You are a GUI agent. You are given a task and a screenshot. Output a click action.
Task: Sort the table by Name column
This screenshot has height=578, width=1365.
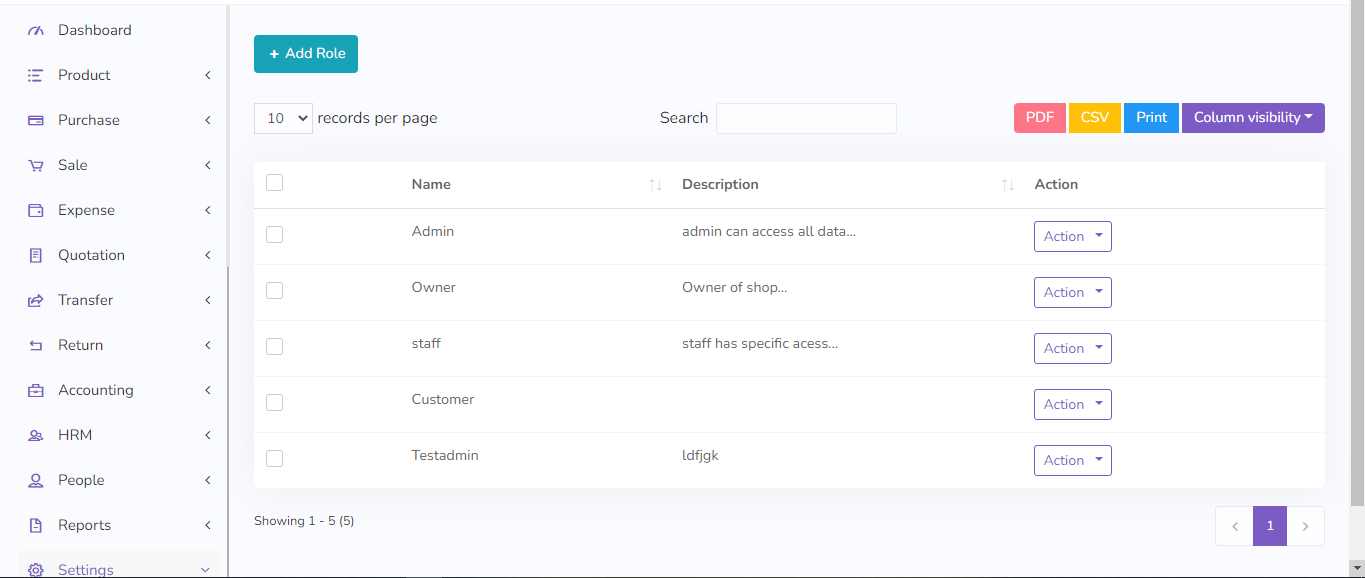pos(656,184)
